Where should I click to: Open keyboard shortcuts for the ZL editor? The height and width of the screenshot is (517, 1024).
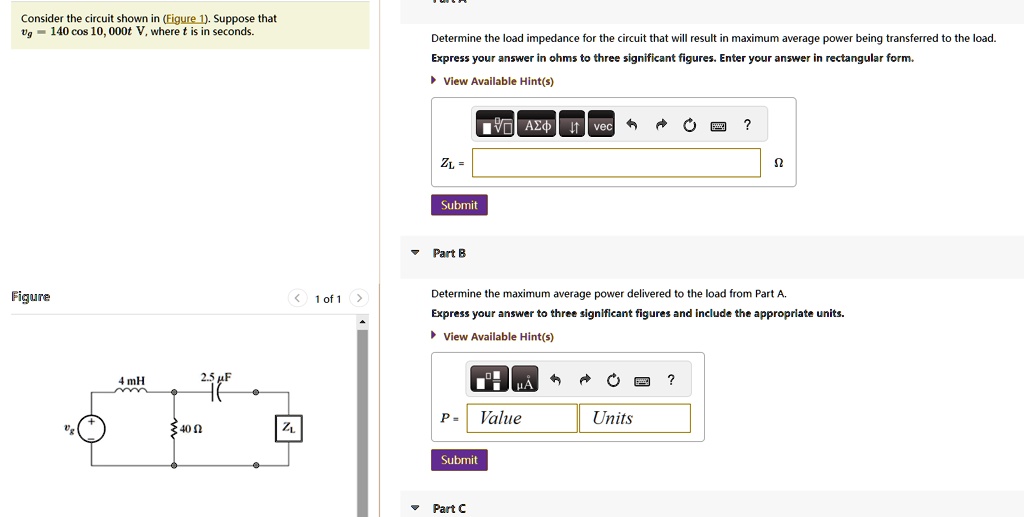(x=718, y=125)
